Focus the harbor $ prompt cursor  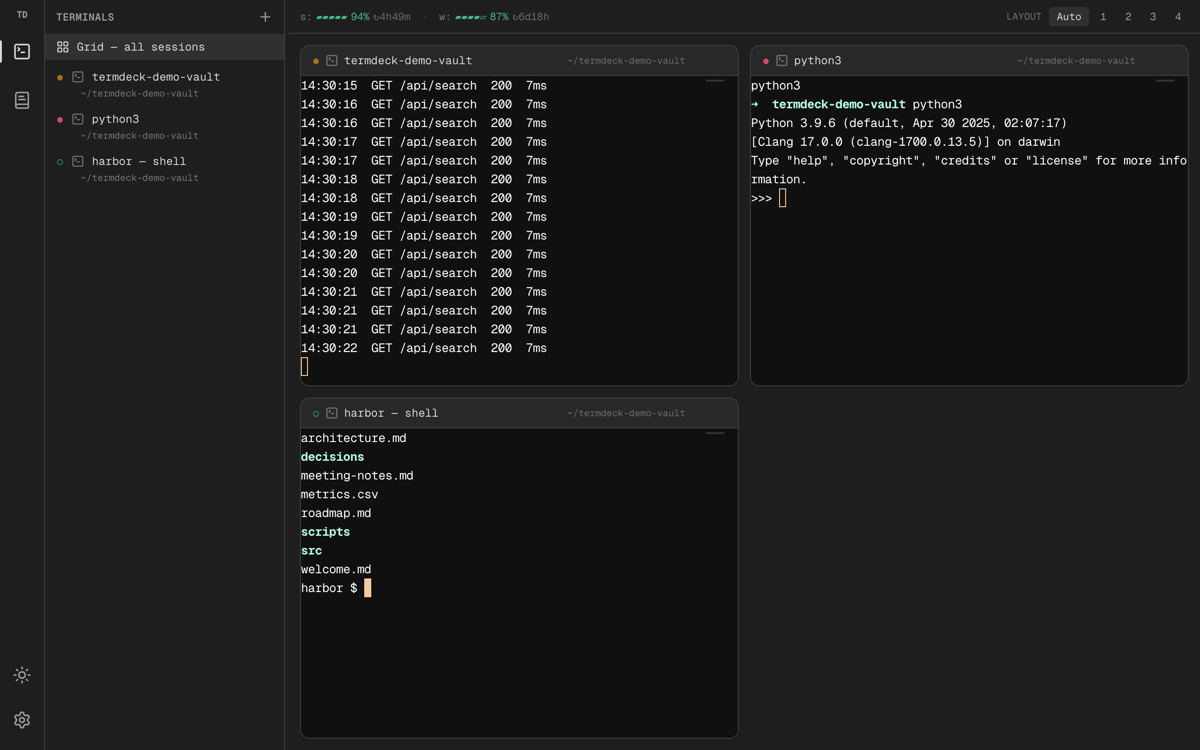pyautogui.click(x=367, y=588)
